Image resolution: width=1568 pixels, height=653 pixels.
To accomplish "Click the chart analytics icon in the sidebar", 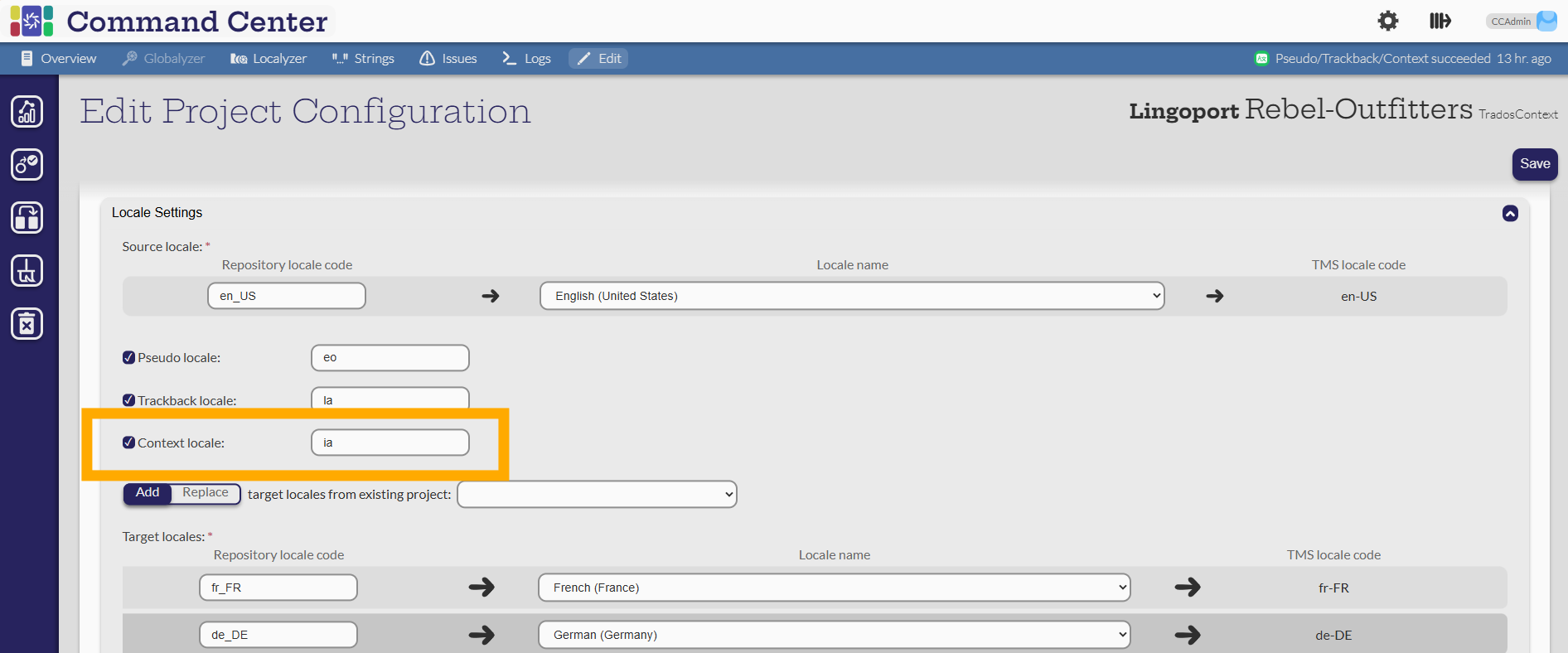I will pos(27,112).
